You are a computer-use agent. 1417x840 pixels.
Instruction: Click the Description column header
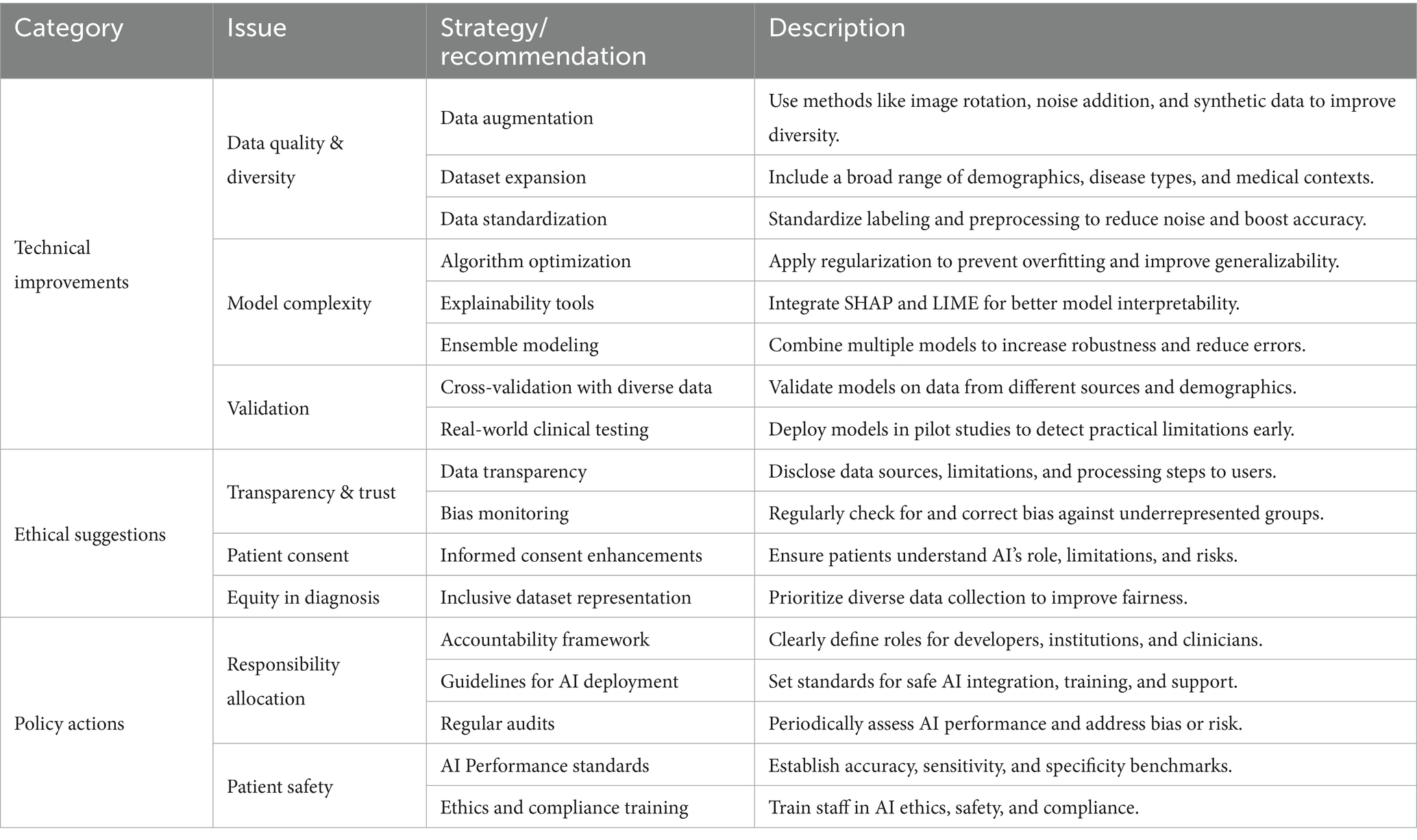837,28
